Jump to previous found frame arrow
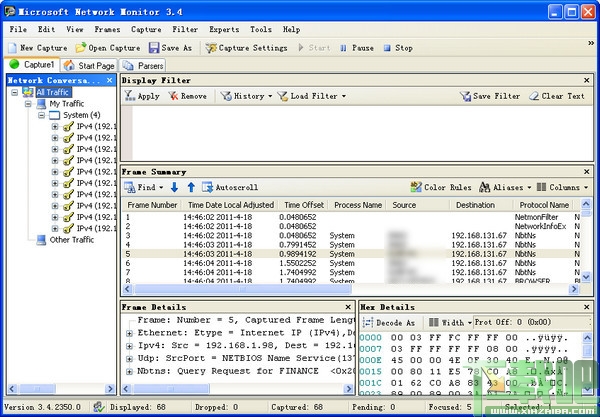This screenshot has width=600, height=417. pyautogui.click(x=191, y=187)
